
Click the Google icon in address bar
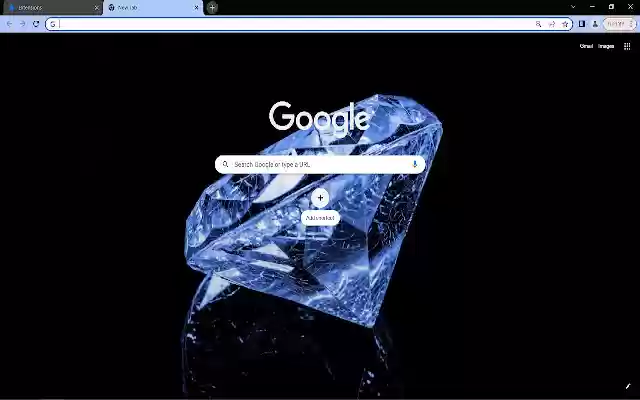[x=53, y=24]
